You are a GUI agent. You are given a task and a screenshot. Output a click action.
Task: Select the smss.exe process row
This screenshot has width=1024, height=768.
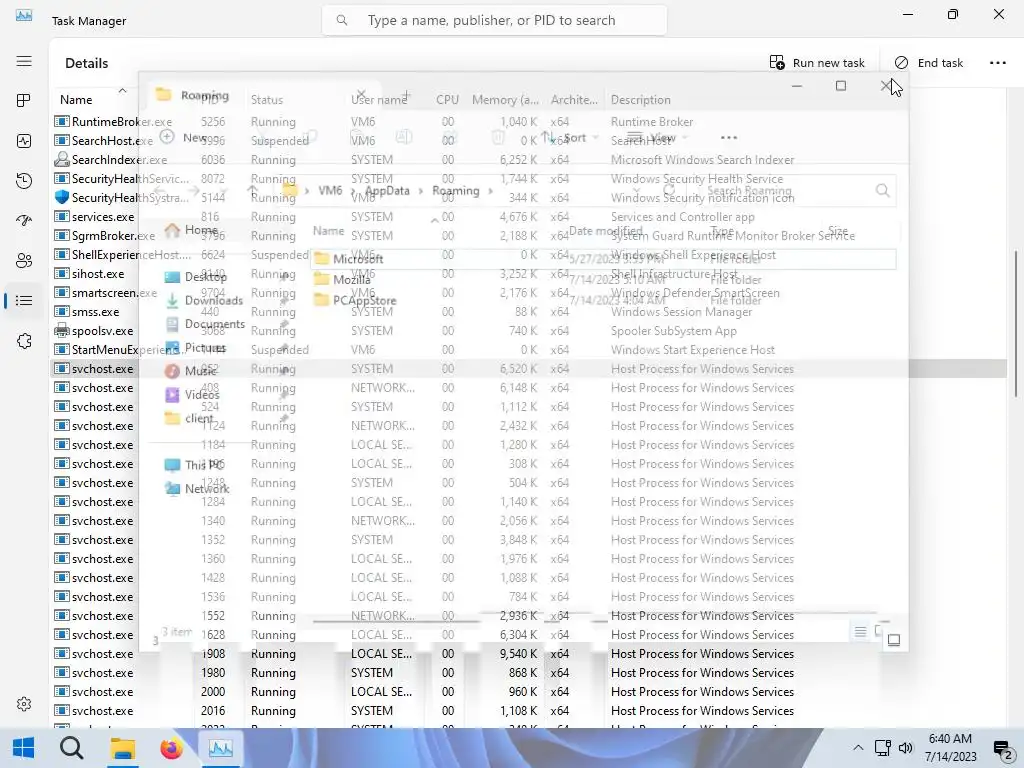[528, 312]
